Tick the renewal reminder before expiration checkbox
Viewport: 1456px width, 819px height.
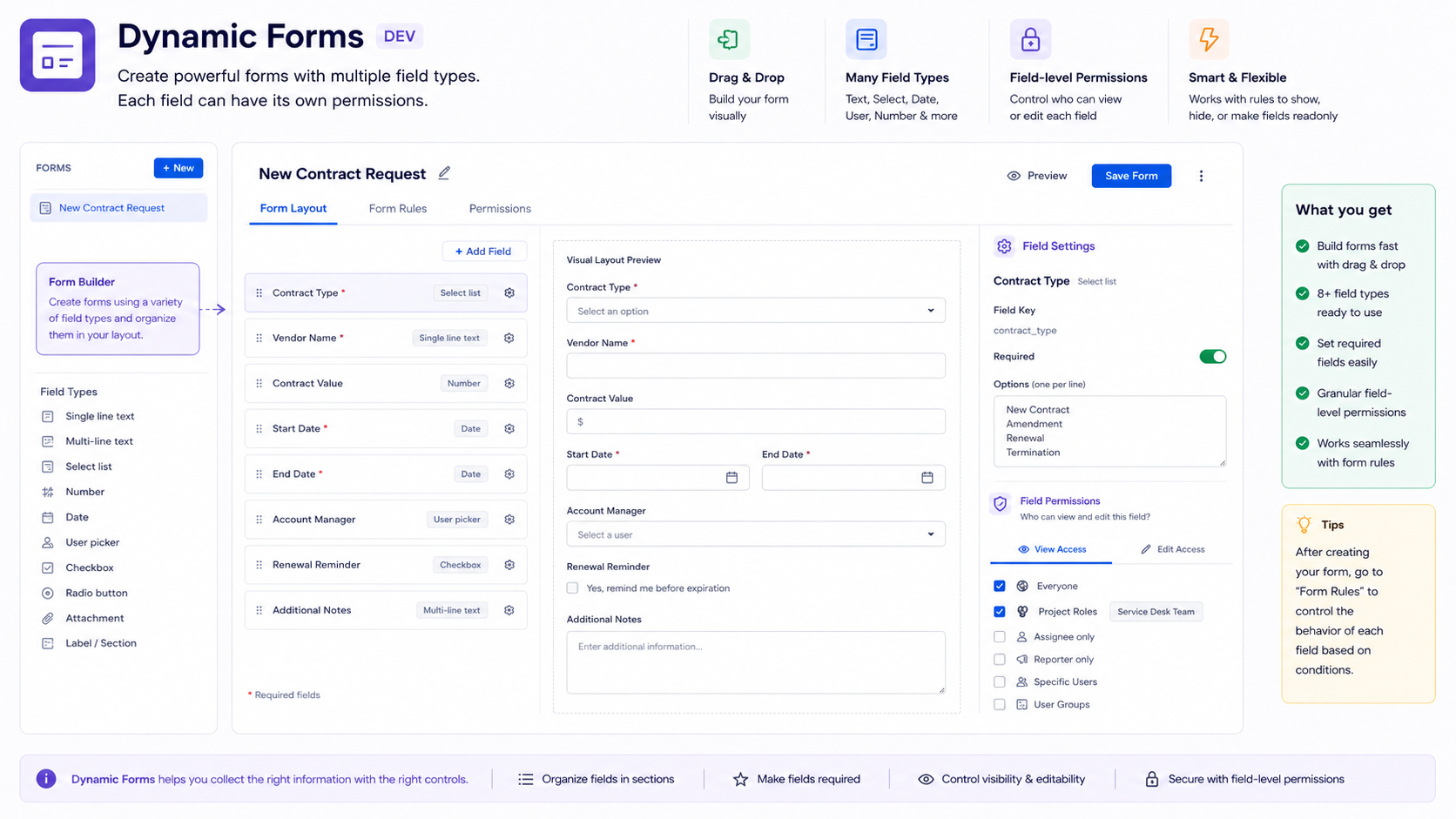pos(572,588)
